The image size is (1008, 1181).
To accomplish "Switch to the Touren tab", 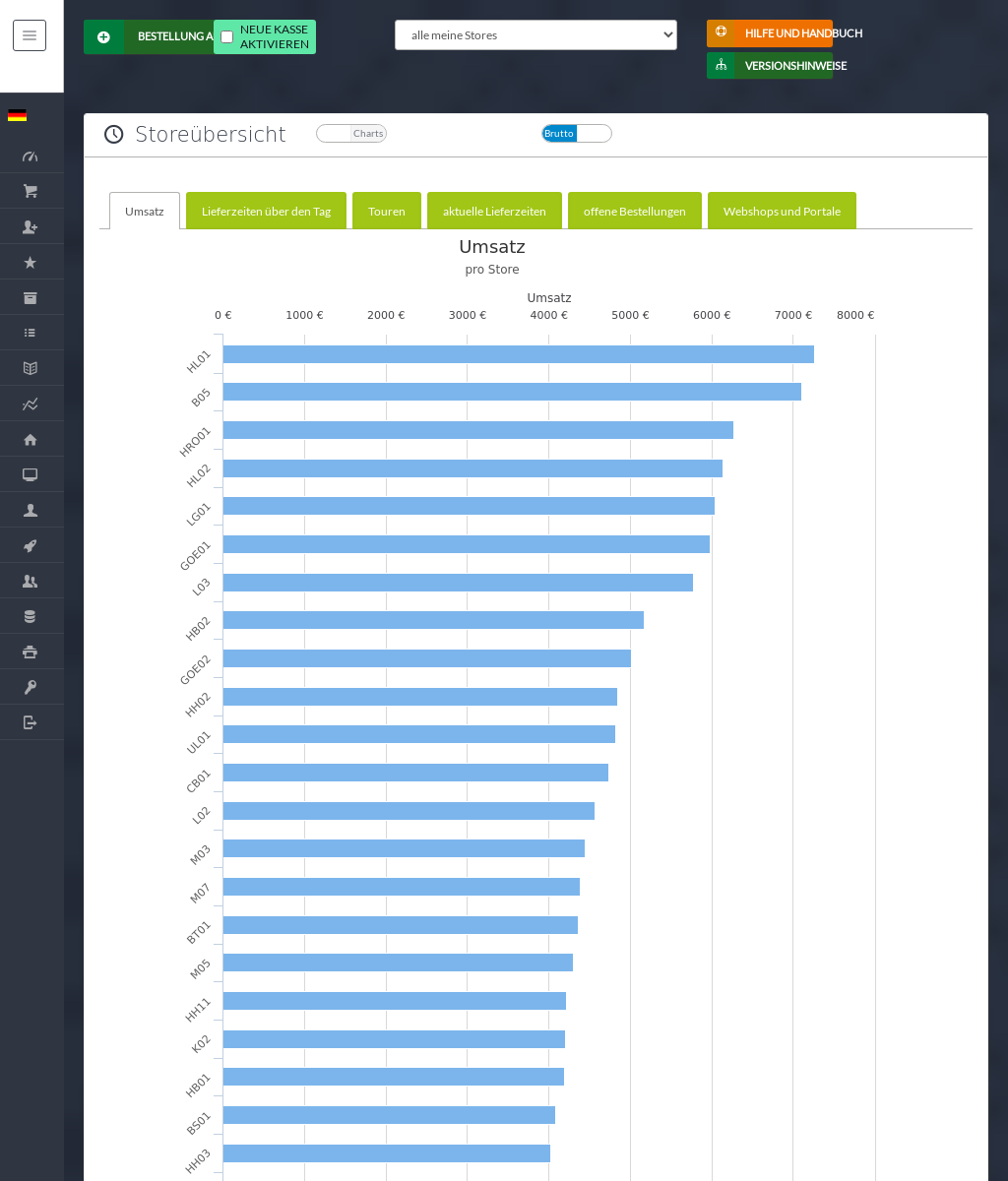I will (386, 212).
